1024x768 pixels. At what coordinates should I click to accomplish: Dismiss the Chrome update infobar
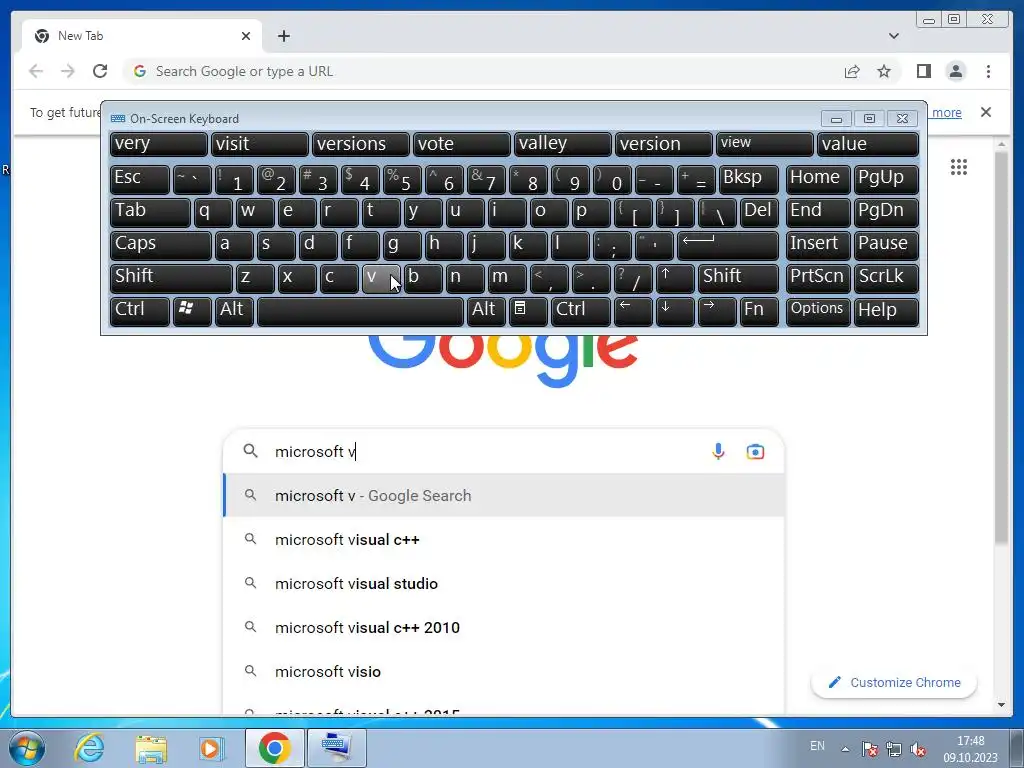point(985,112)
